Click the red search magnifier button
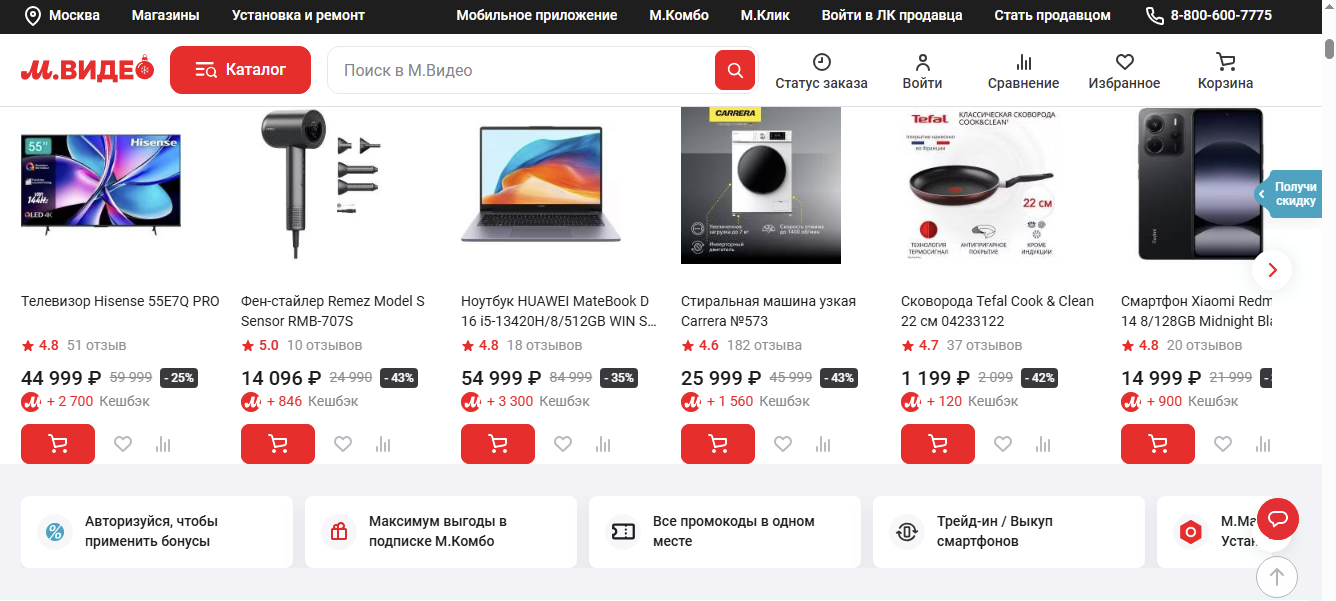1336x601 pixels. 735,70
